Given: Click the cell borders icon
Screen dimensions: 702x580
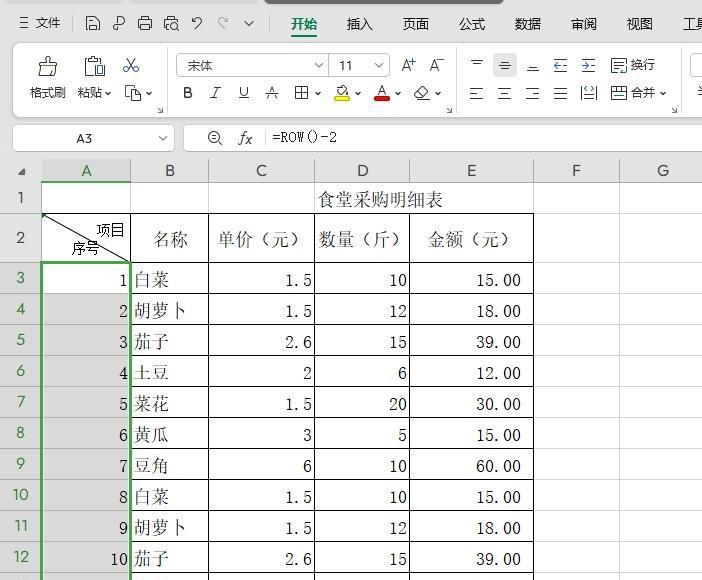Looking at the screenshot, I should pyautogui.click(x=301, y=93).
